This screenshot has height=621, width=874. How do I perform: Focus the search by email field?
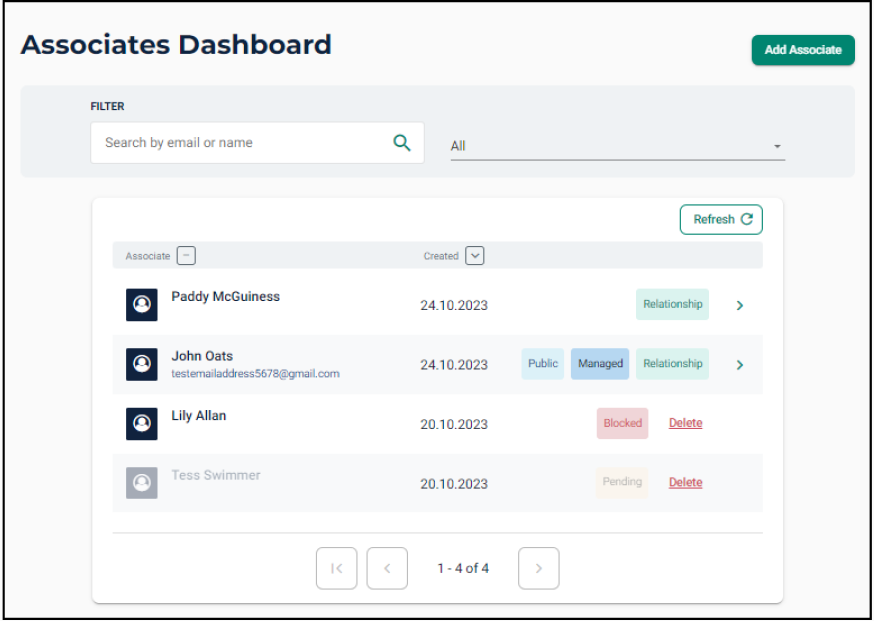240,143
